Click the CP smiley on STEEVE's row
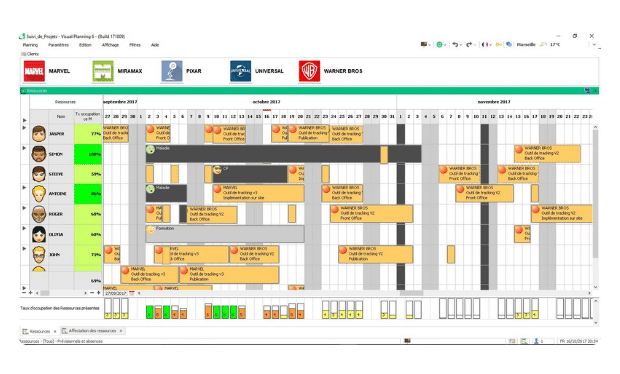620x374 pixels. (217, 170)
